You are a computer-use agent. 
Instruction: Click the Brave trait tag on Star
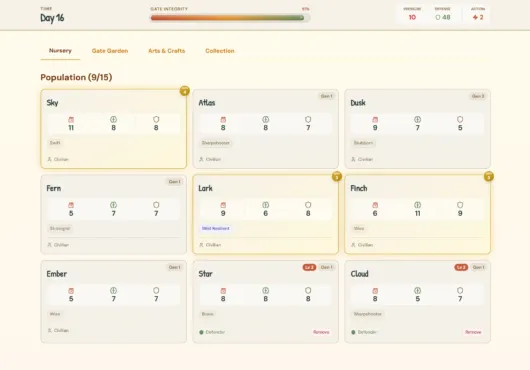pos(208,314)
